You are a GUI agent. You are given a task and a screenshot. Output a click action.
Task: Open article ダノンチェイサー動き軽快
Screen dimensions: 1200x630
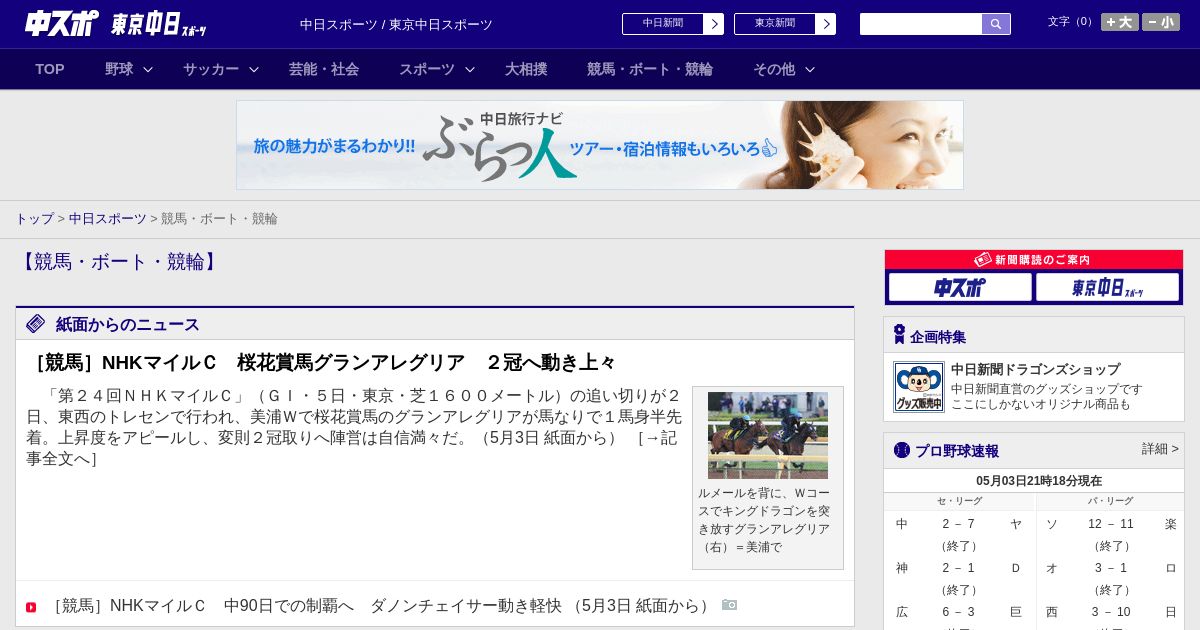tap(382, 605)
